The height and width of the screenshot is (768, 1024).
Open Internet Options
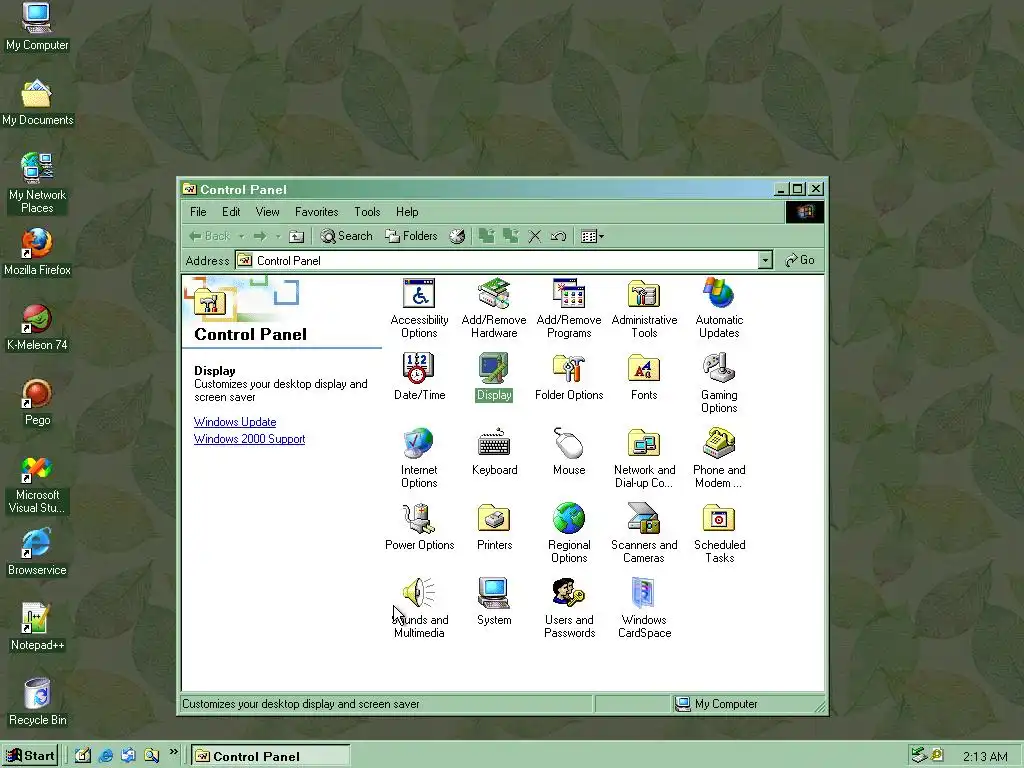(419, 458)
